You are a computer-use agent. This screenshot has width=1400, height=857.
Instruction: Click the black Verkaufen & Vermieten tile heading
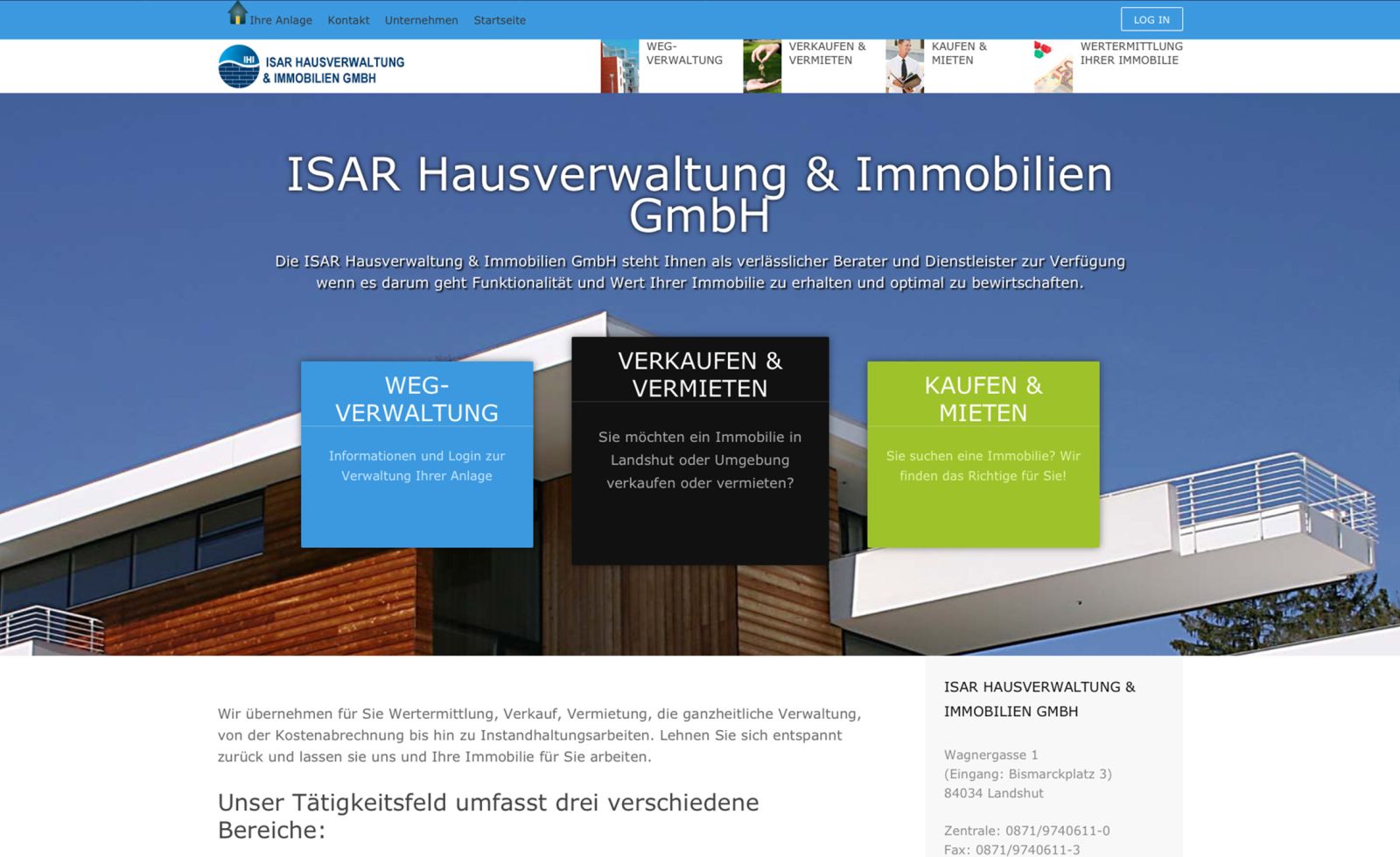[700, 375]
